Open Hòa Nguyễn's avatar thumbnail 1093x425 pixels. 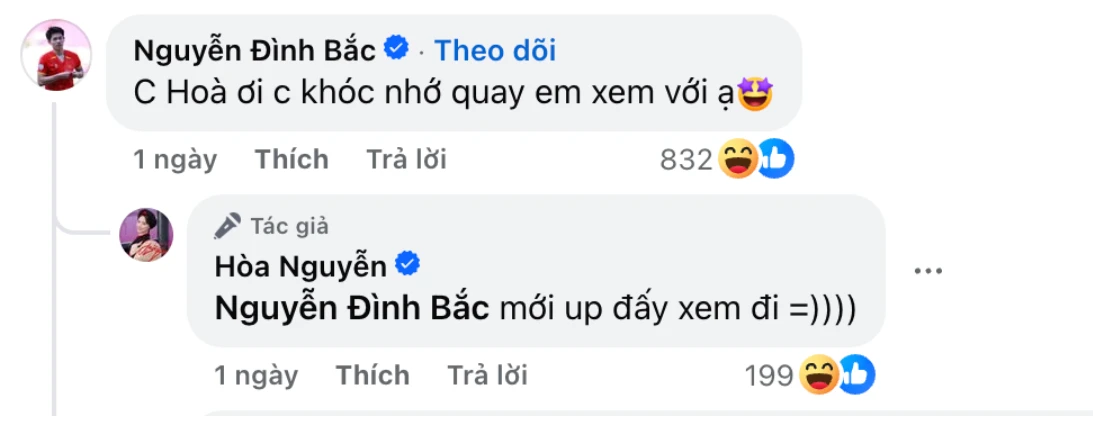[x=147, y=236]
